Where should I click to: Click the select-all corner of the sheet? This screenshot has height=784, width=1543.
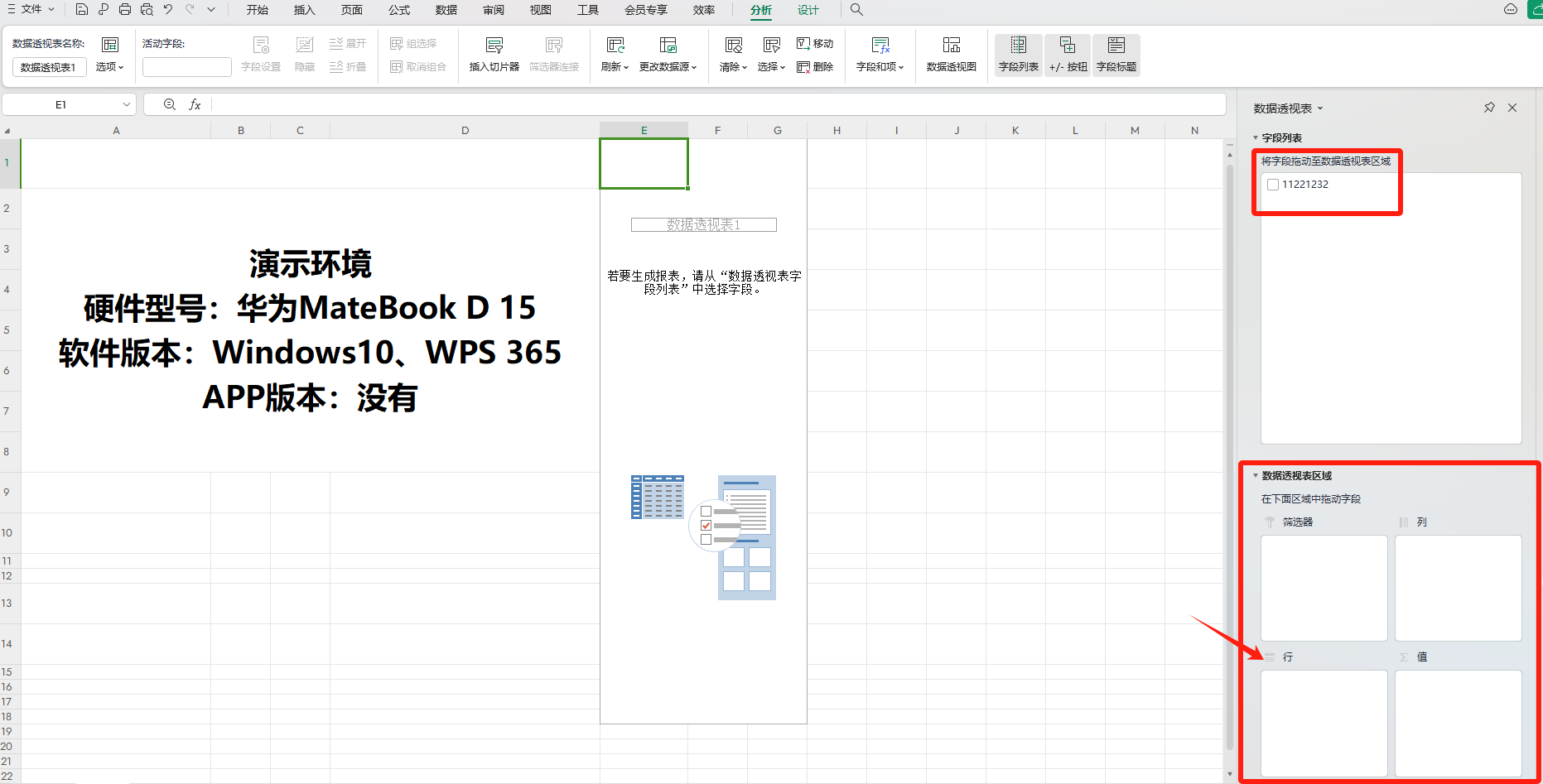(8, 130)
